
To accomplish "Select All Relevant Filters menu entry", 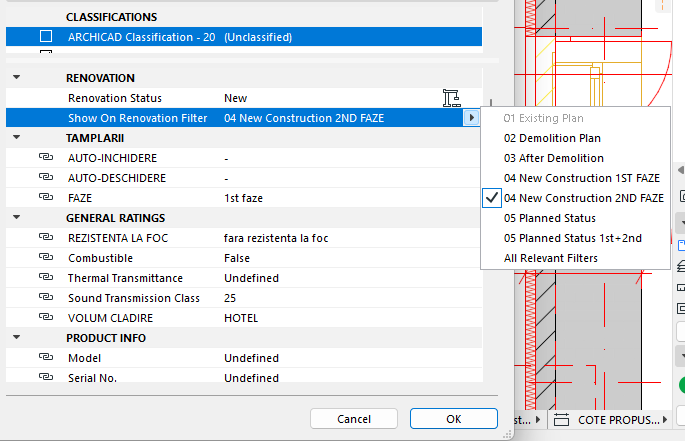I will tap(551, 258).
